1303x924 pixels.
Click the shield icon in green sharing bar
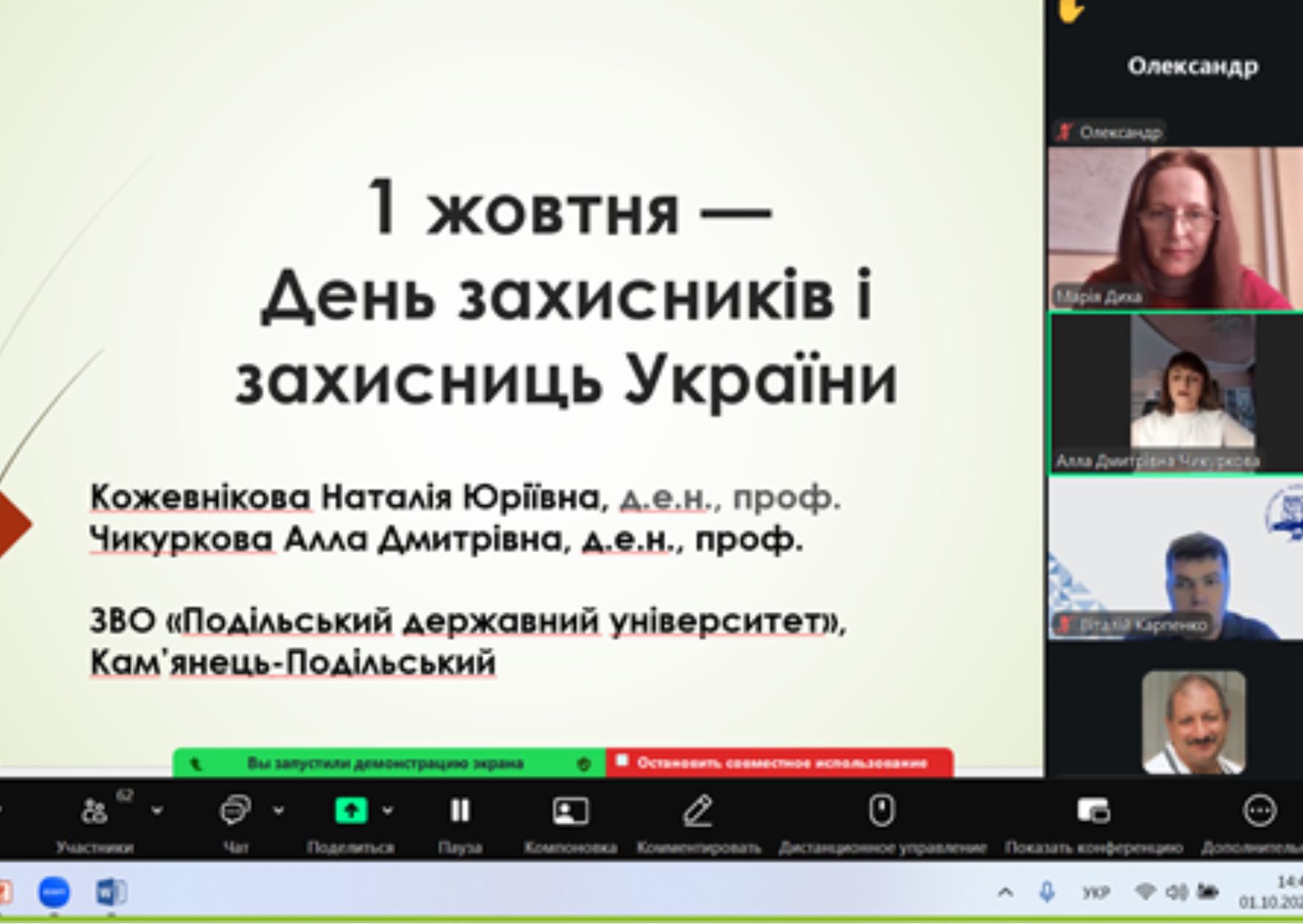[584, 764]
